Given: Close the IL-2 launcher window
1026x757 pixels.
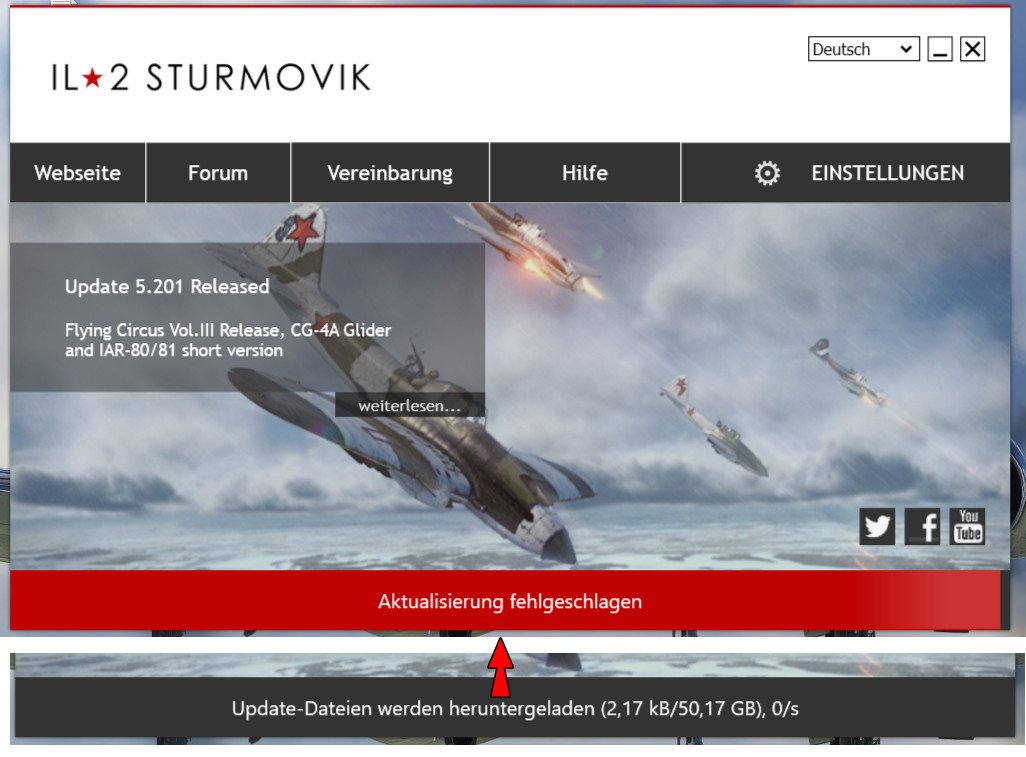Looking at the screenshot, I should click(x=972, y=49).
